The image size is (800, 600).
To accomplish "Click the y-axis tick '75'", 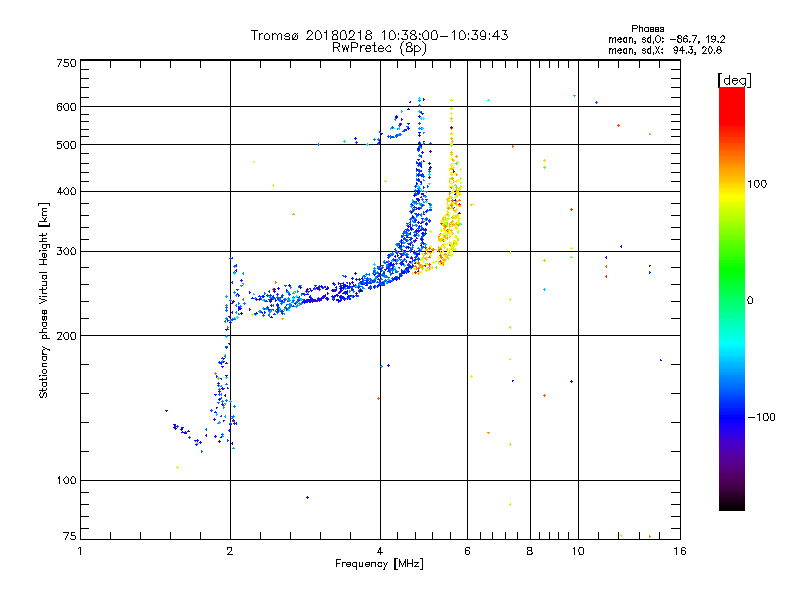I will pos(70,536).
